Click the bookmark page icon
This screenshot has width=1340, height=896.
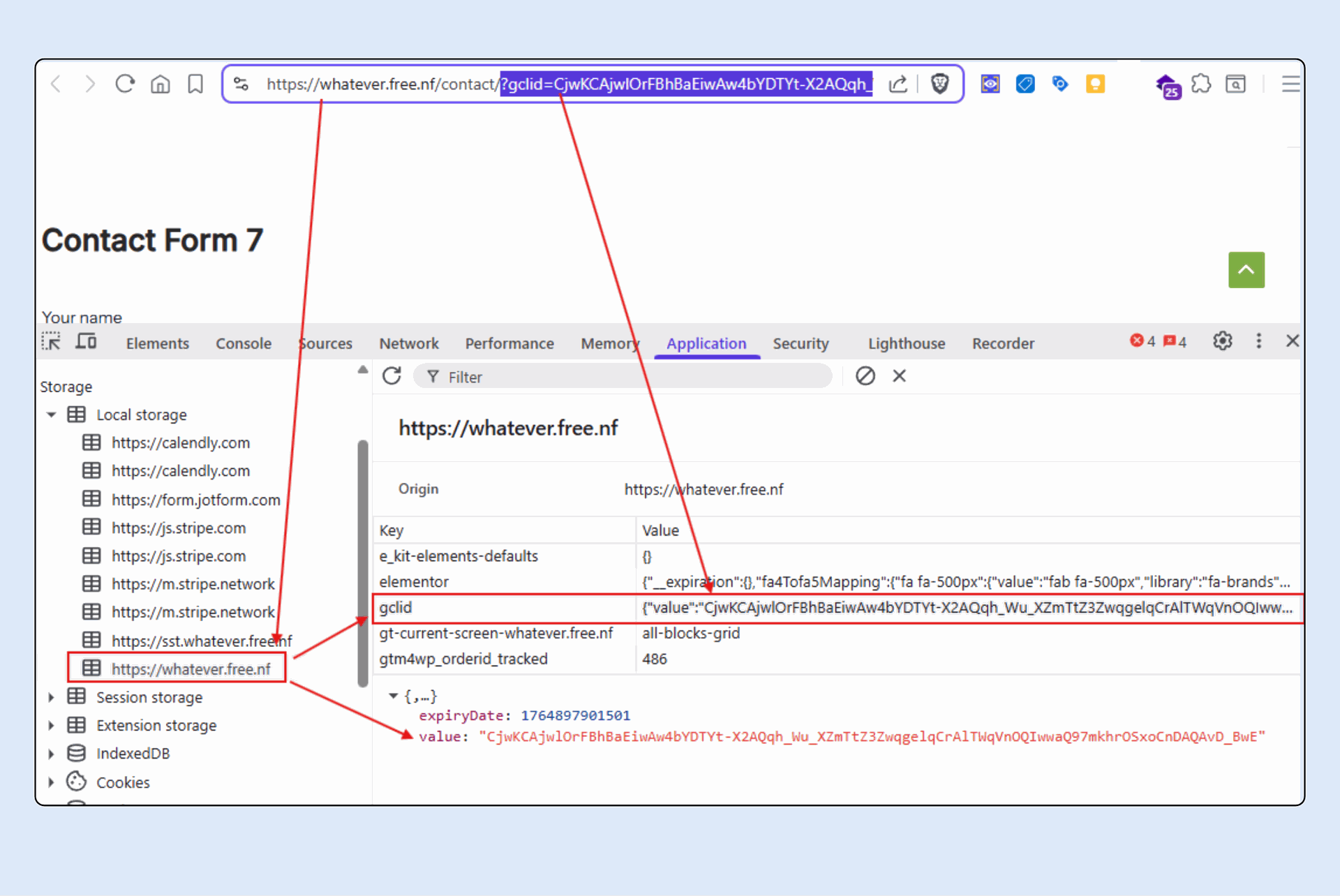(195, 84)
